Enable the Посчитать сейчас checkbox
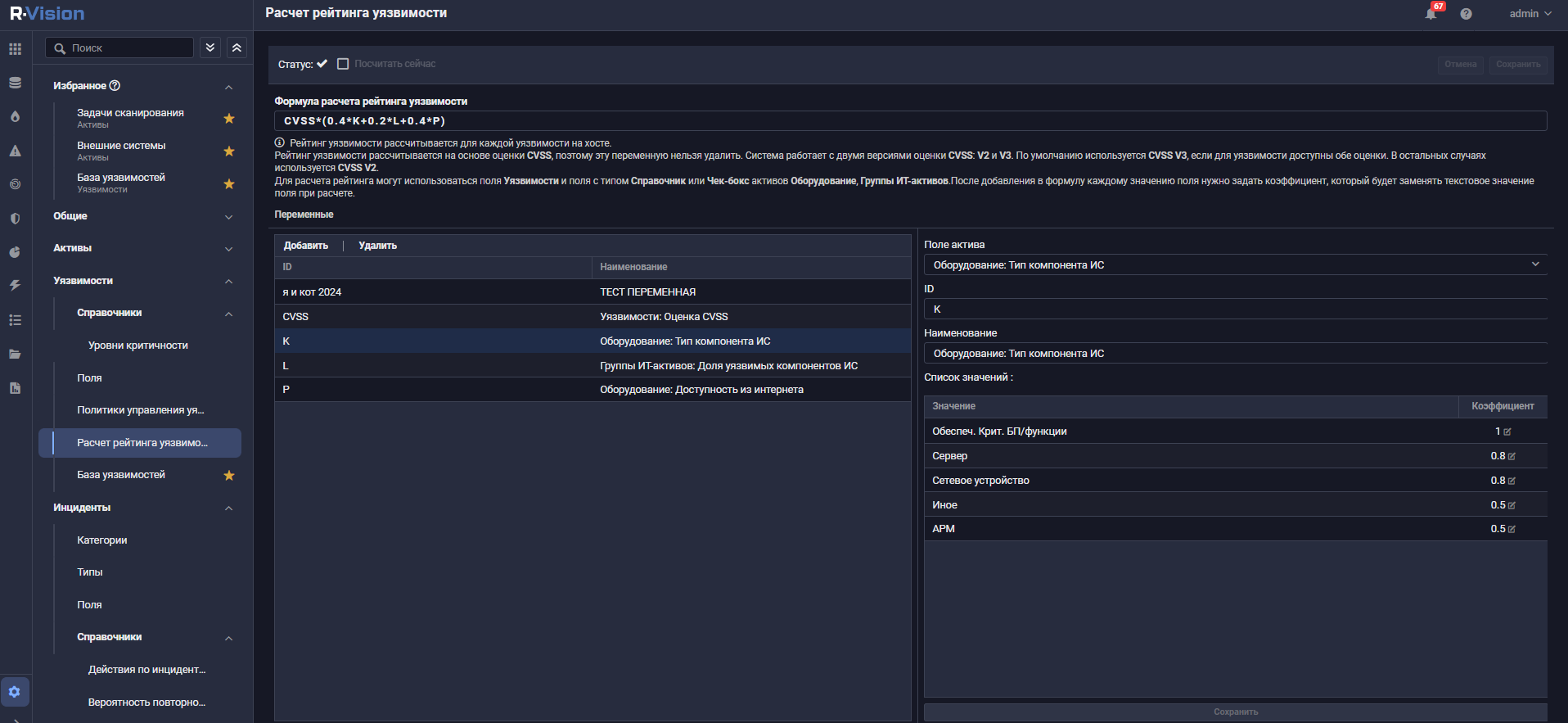Image resolution: width=1568 pixels, height=723 pixels. click(x=343, y=64)
